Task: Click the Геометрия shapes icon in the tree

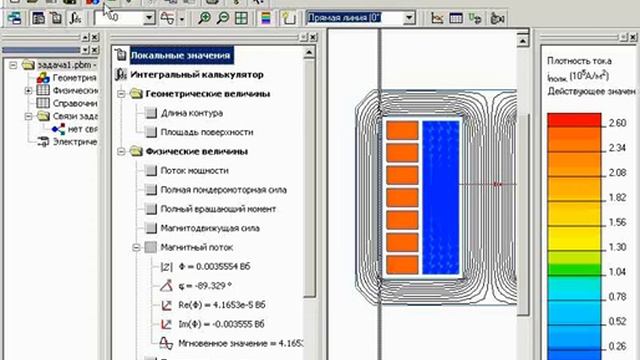Action: (x=43, y=78)
